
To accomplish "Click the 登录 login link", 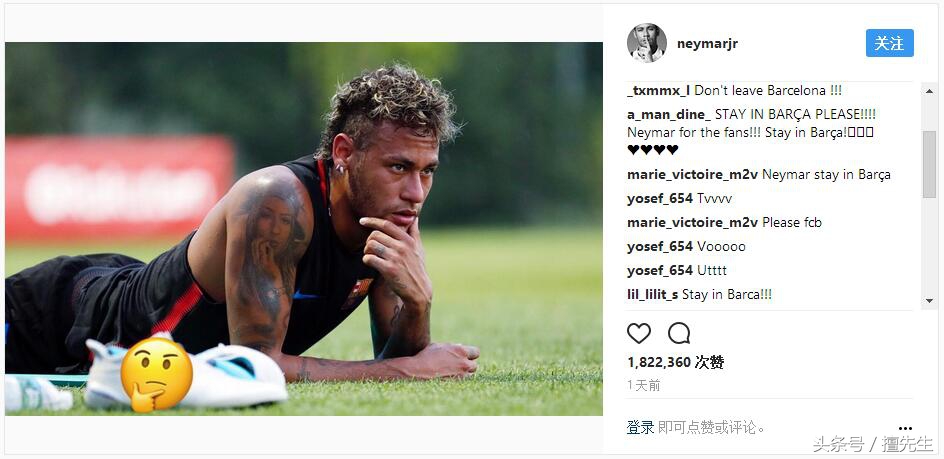I will [x=641, y=428].
